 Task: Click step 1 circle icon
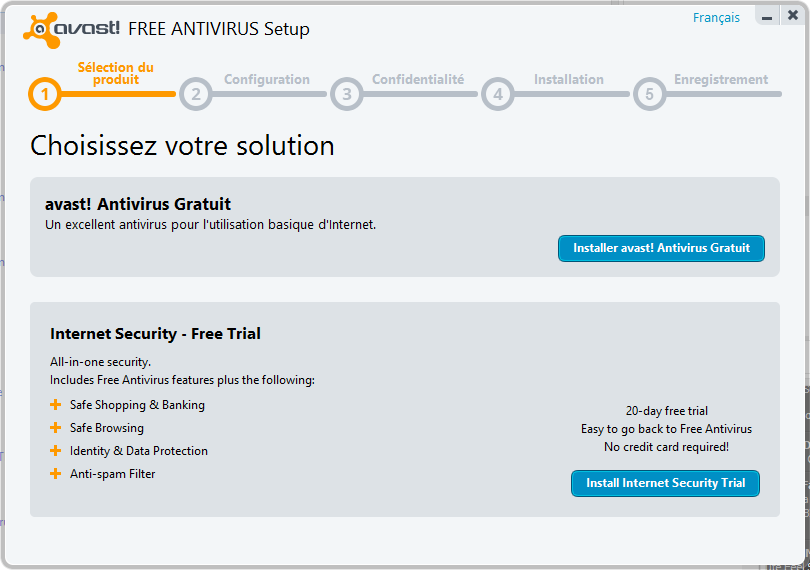[45, 95]
